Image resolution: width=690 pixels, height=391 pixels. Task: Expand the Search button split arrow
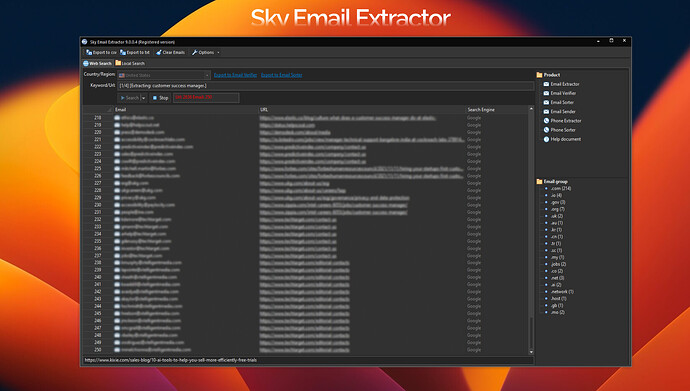pos(143,98)
